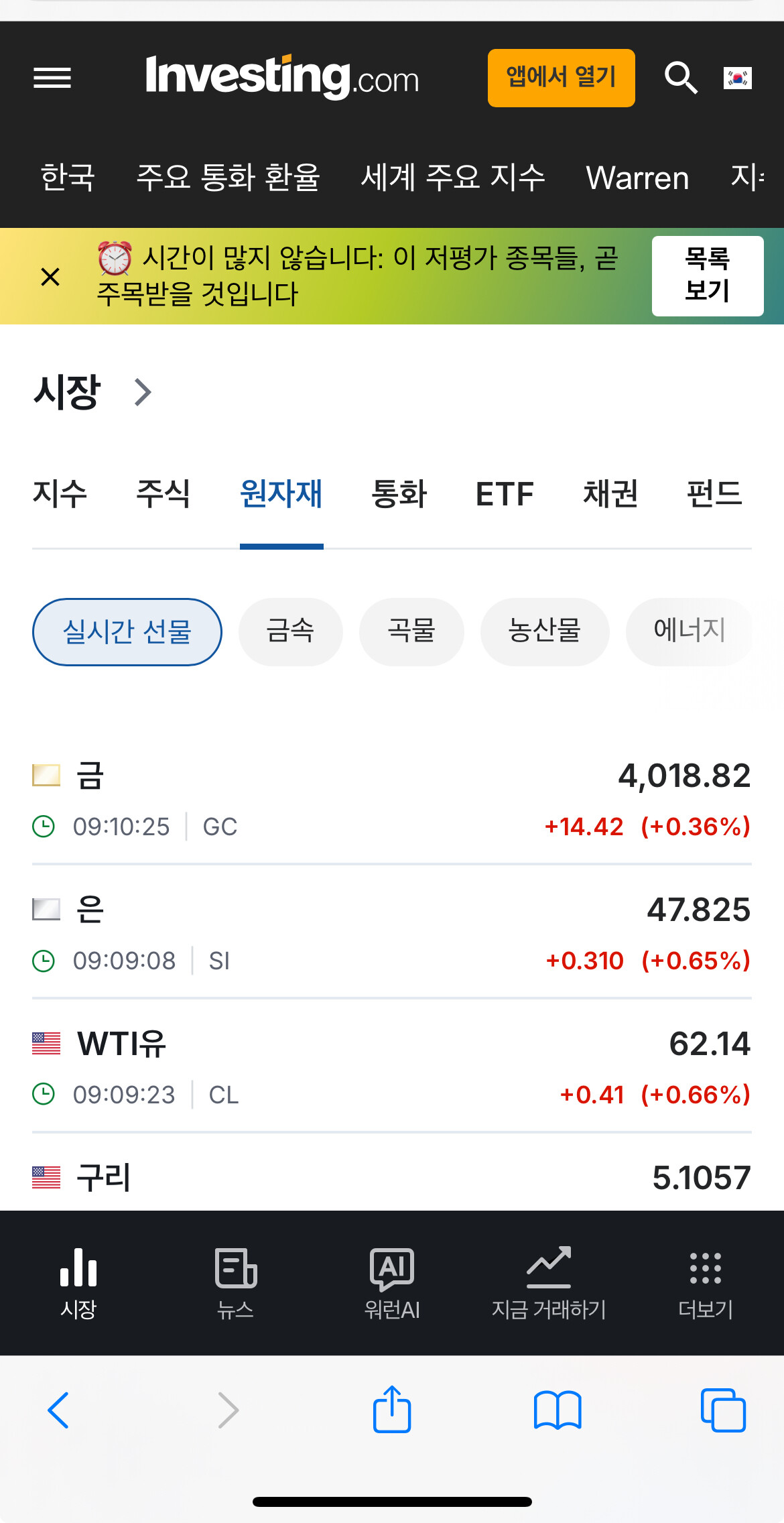Open the hamburger menu
784x1523 pixels.
pyautogui.click(x=52, y=78)
